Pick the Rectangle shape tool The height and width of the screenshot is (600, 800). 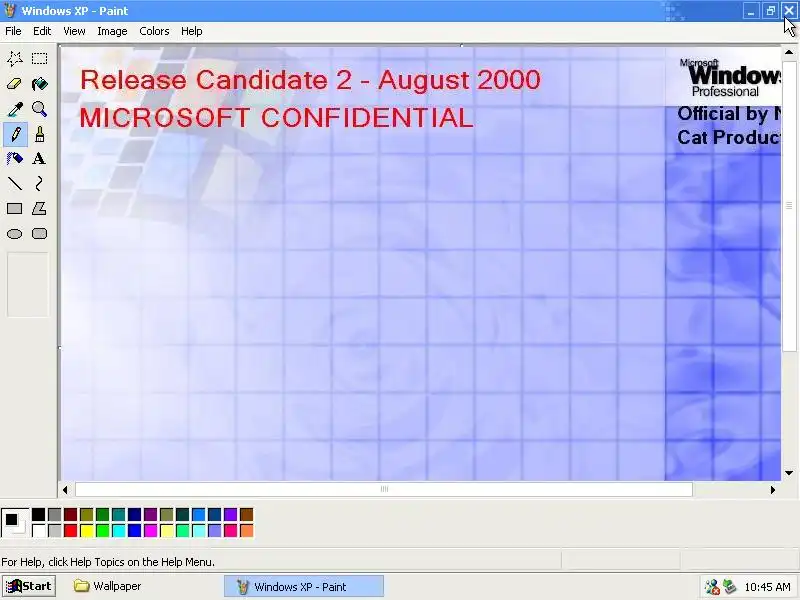[15, 208]
